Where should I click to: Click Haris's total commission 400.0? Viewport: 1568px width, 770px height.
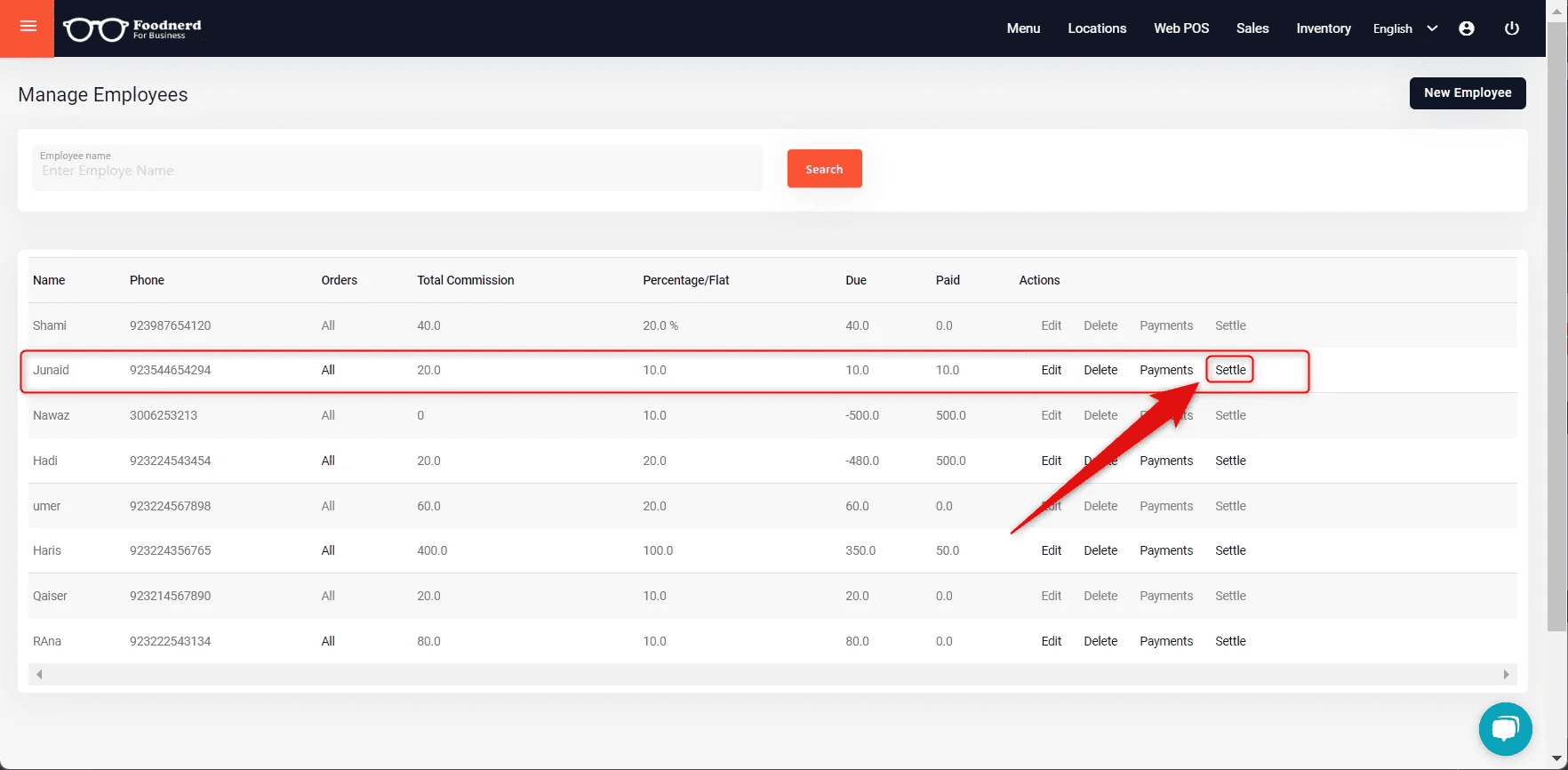pyautogui.click(x=432, y=550)
